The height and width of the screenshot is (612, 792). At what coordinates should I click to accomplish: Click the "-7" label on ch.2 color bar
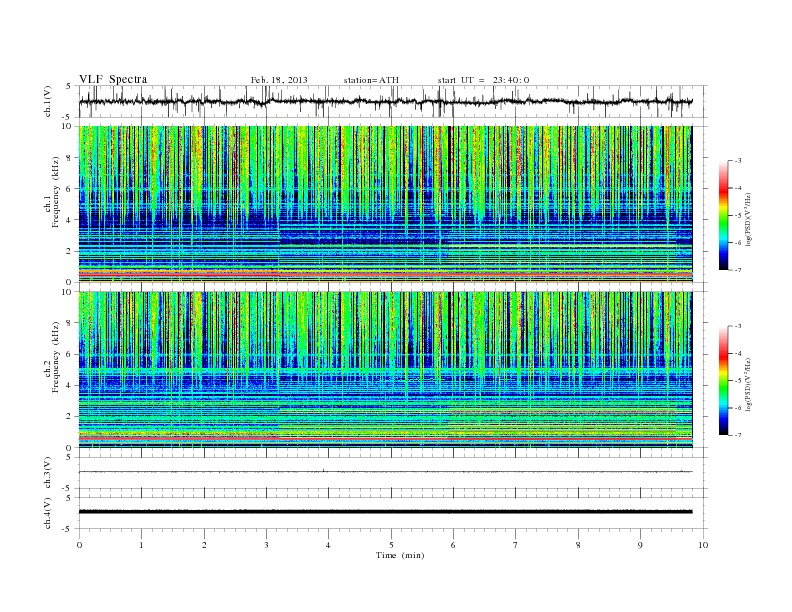pos(738,435)
